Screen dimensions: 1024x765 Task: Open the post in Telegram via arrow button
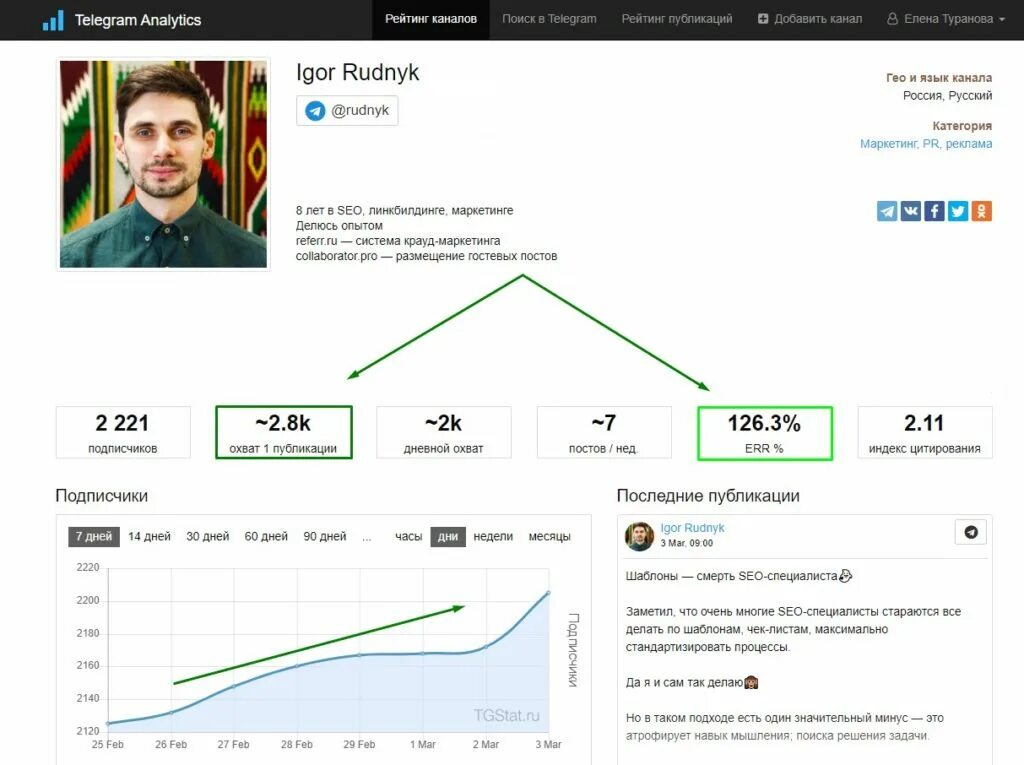click(x=970, y=532)
